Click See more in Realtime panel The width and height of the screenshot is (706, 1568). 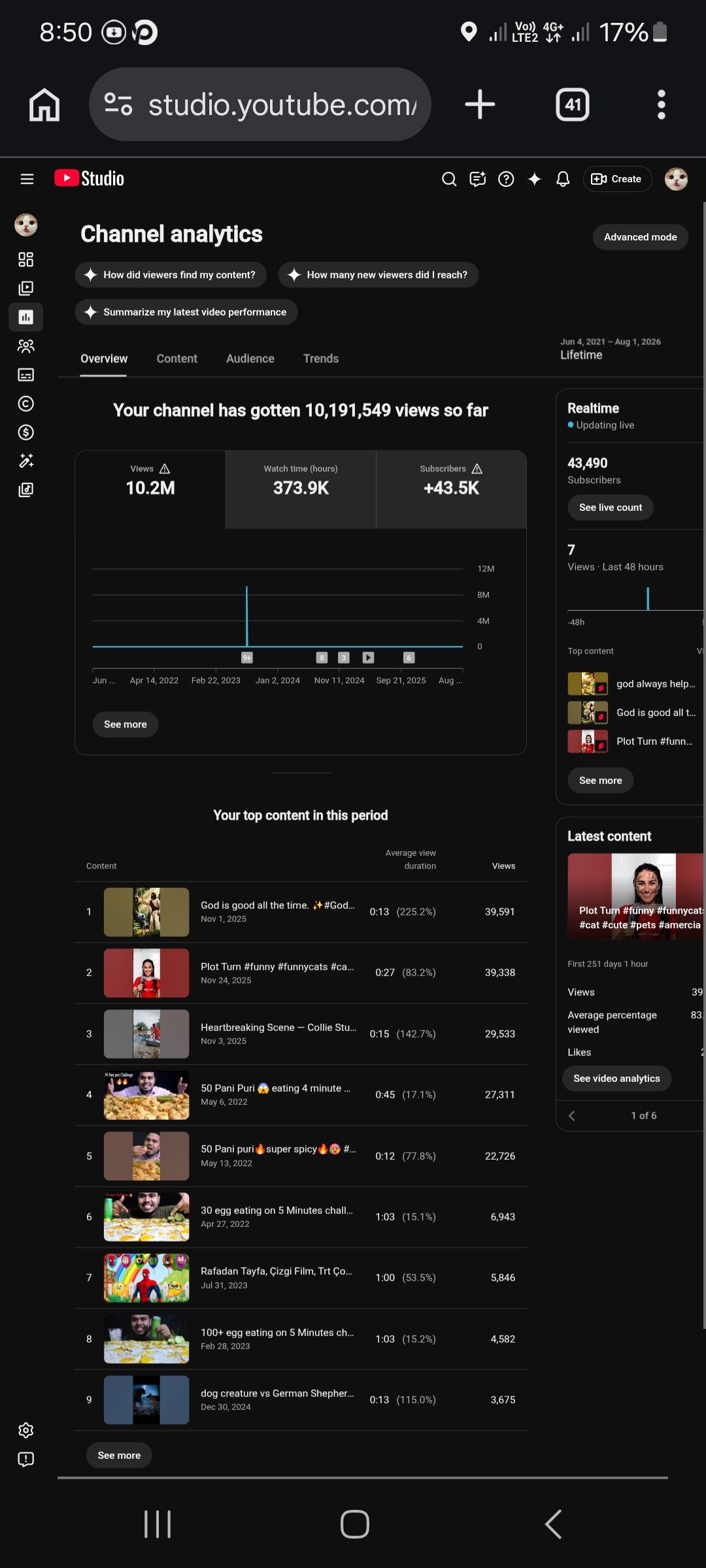pyautogui.click(x=601, y=781)
